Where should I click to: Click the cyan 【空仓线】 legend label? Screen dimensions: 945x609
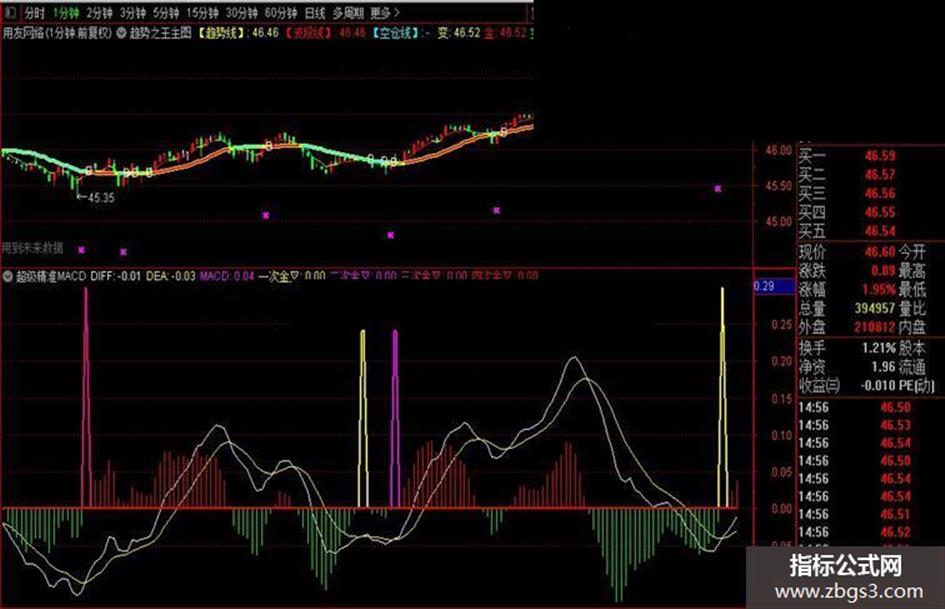395,33
